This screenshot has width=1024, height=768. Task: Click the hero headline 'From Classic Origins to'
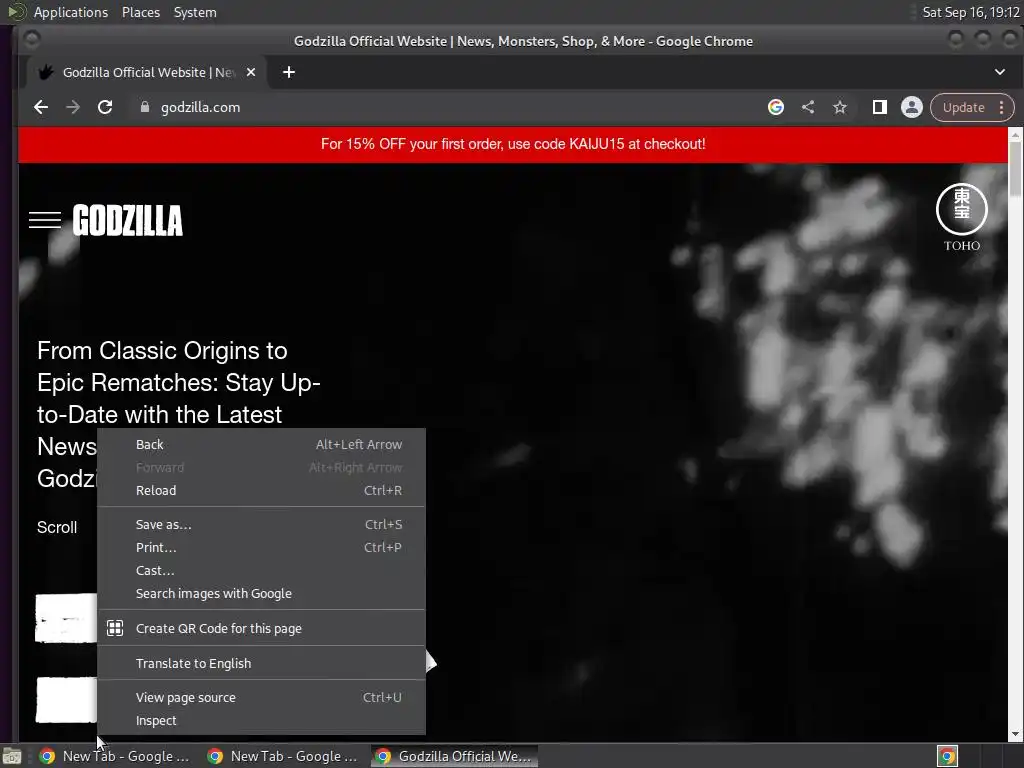click(162, 351)
